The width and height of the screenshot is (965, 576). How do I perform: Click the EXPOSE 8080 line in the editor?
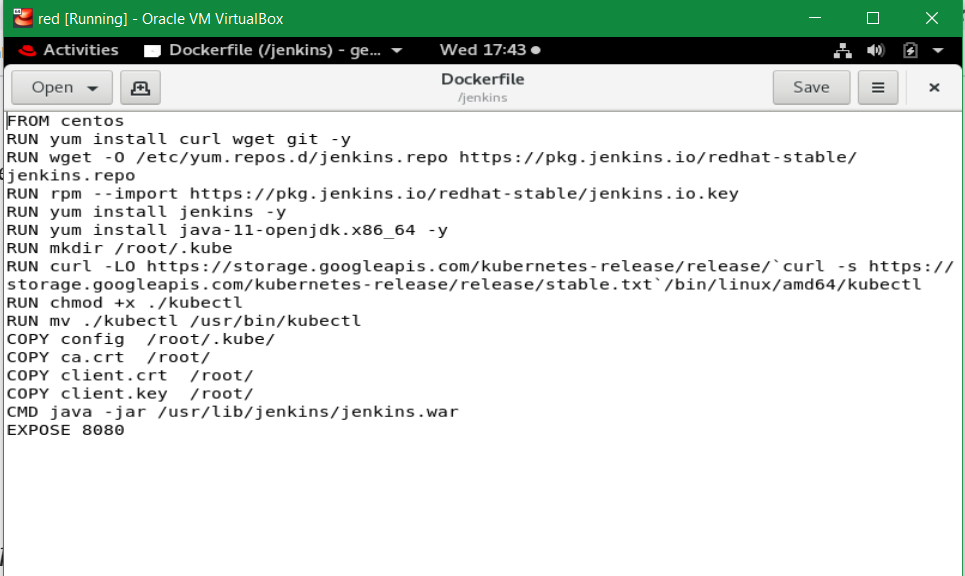tap(63, 430)
